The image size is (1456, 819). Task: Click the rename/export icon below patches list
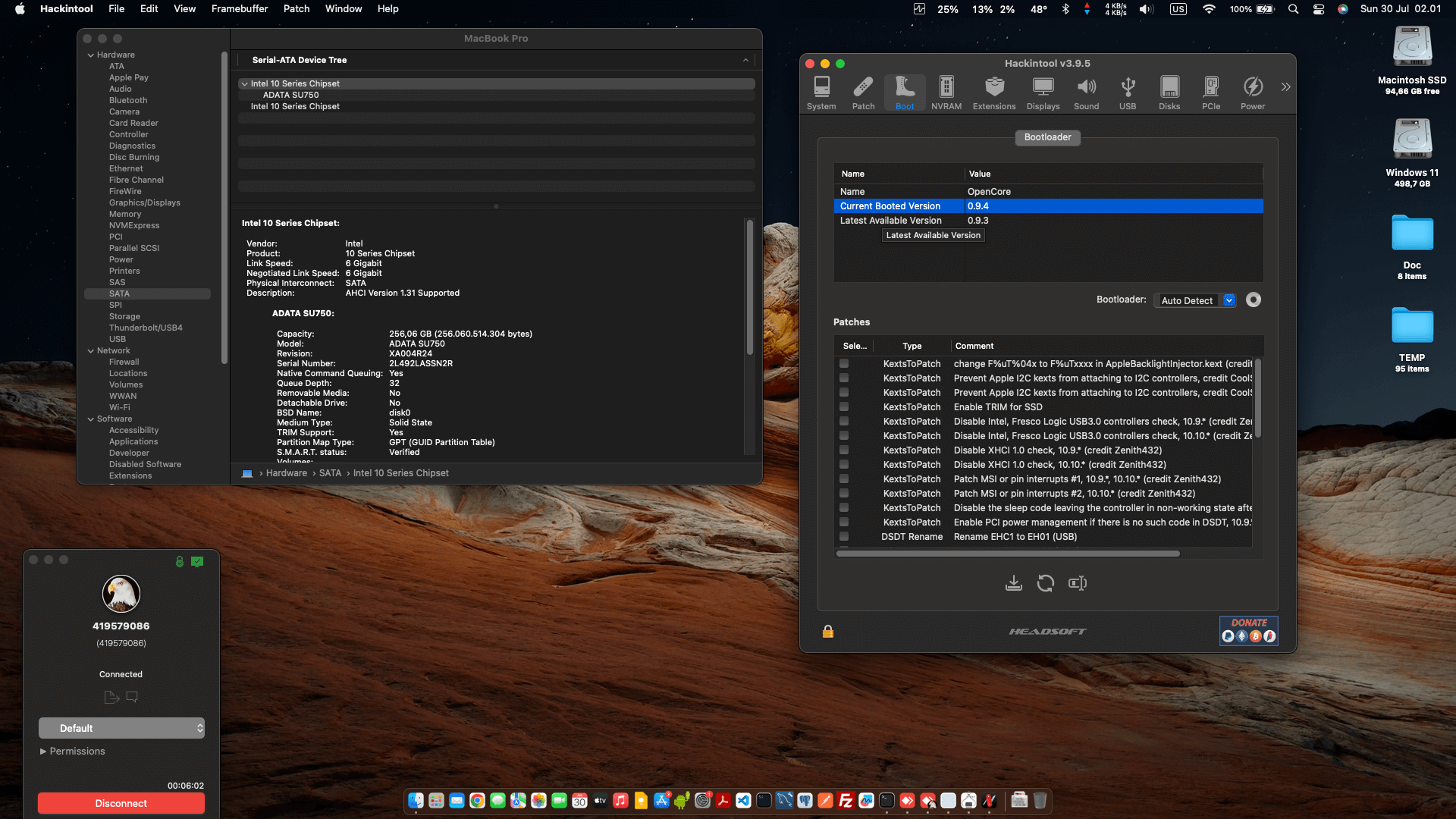1078,583
